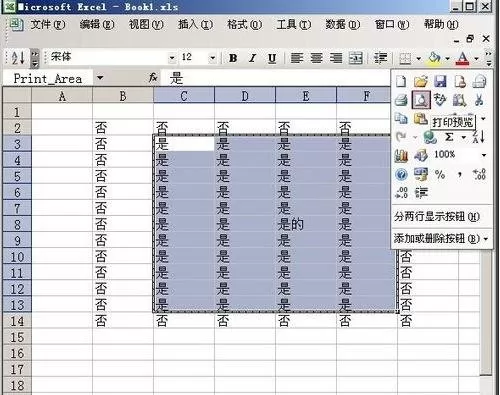
Task: Toggle Center alignment
Action: coord(316,58)
